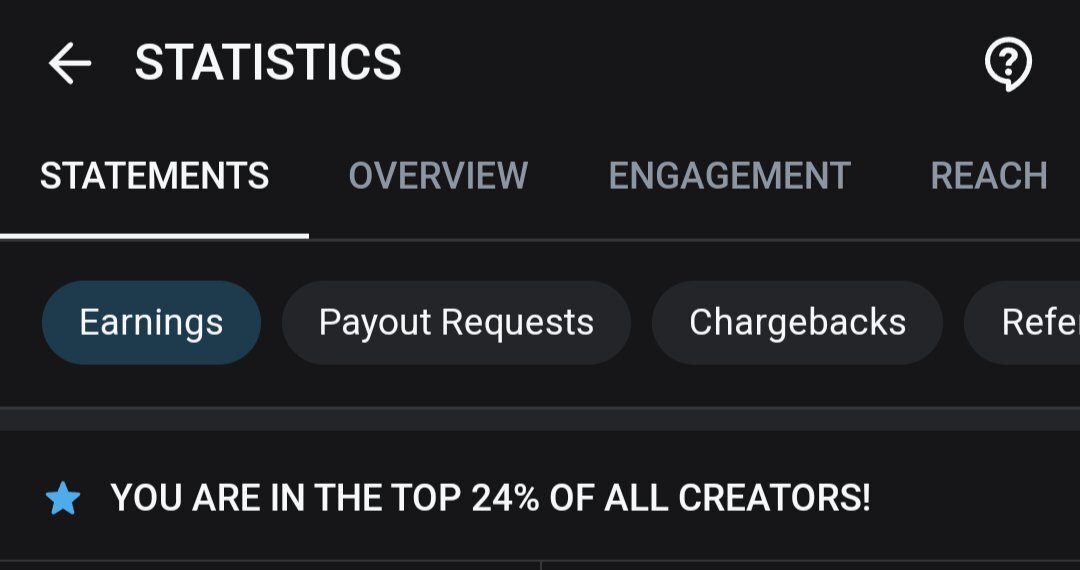Select the Earnings filter chip
Image resolution: width=1080 pixels, height=570 pixels.
click(151, 323)
